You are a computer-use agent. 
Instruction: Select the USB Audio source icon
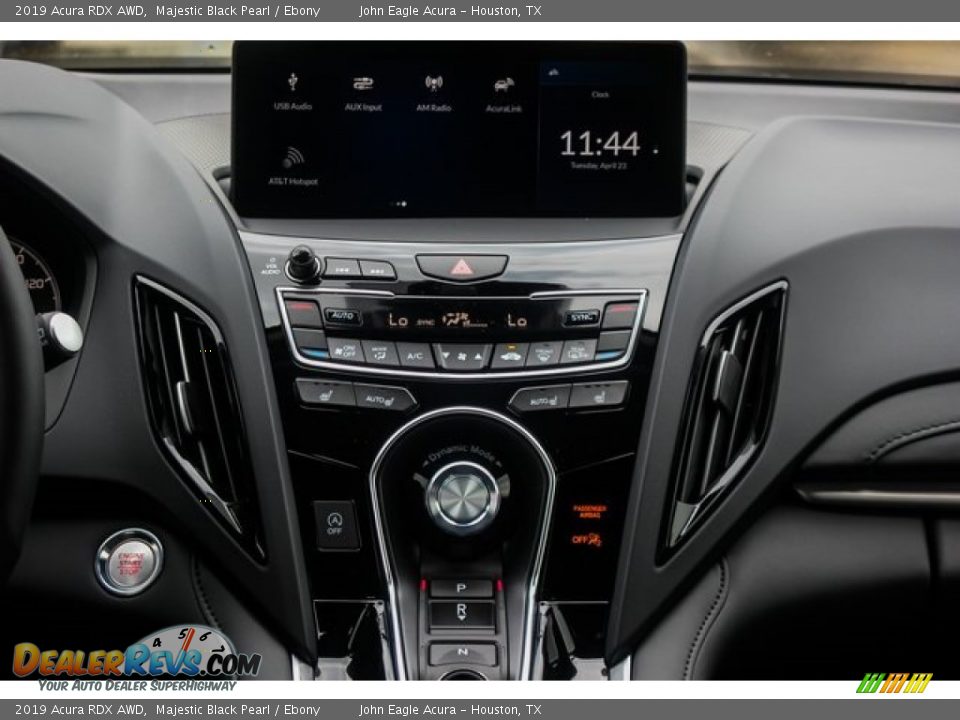coord(292,88)
